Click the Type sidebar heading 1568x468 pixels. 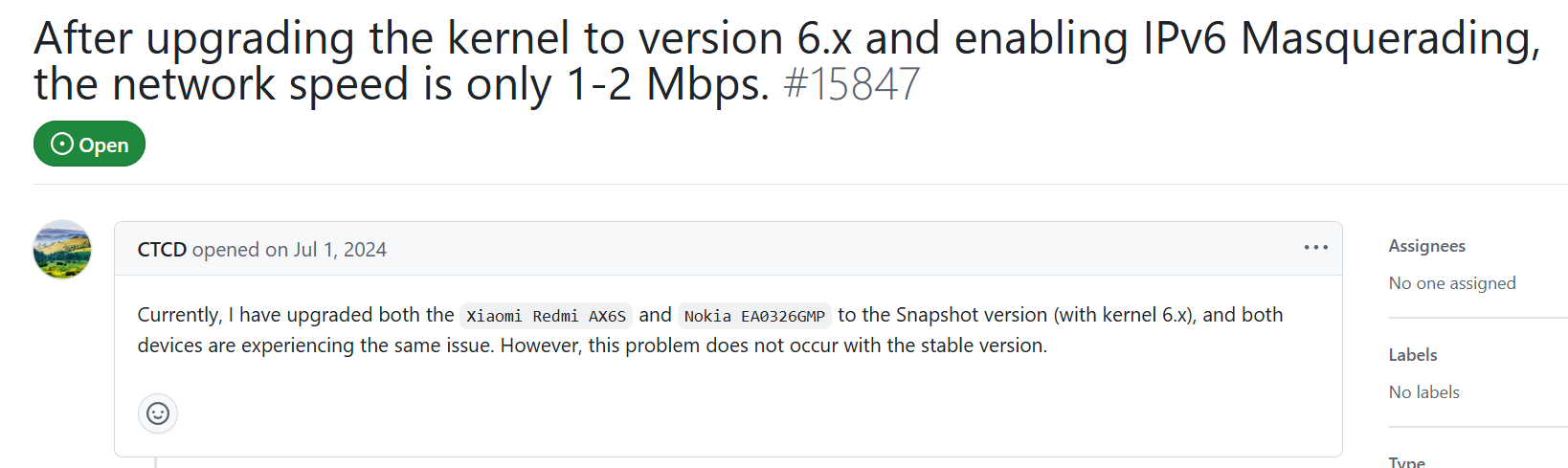click(x=1406, y=462)
